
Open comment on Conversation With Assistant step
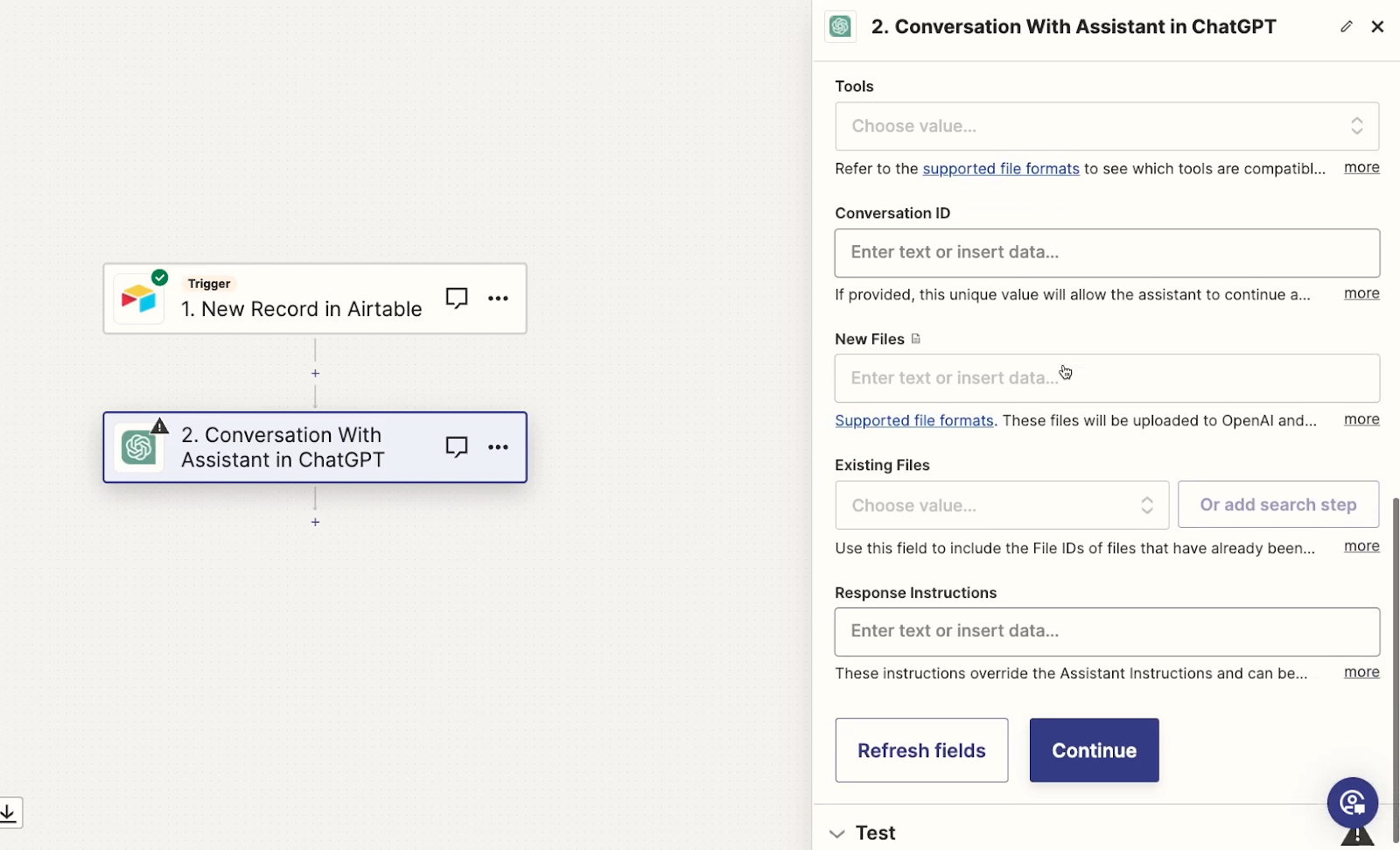point(457,447)
